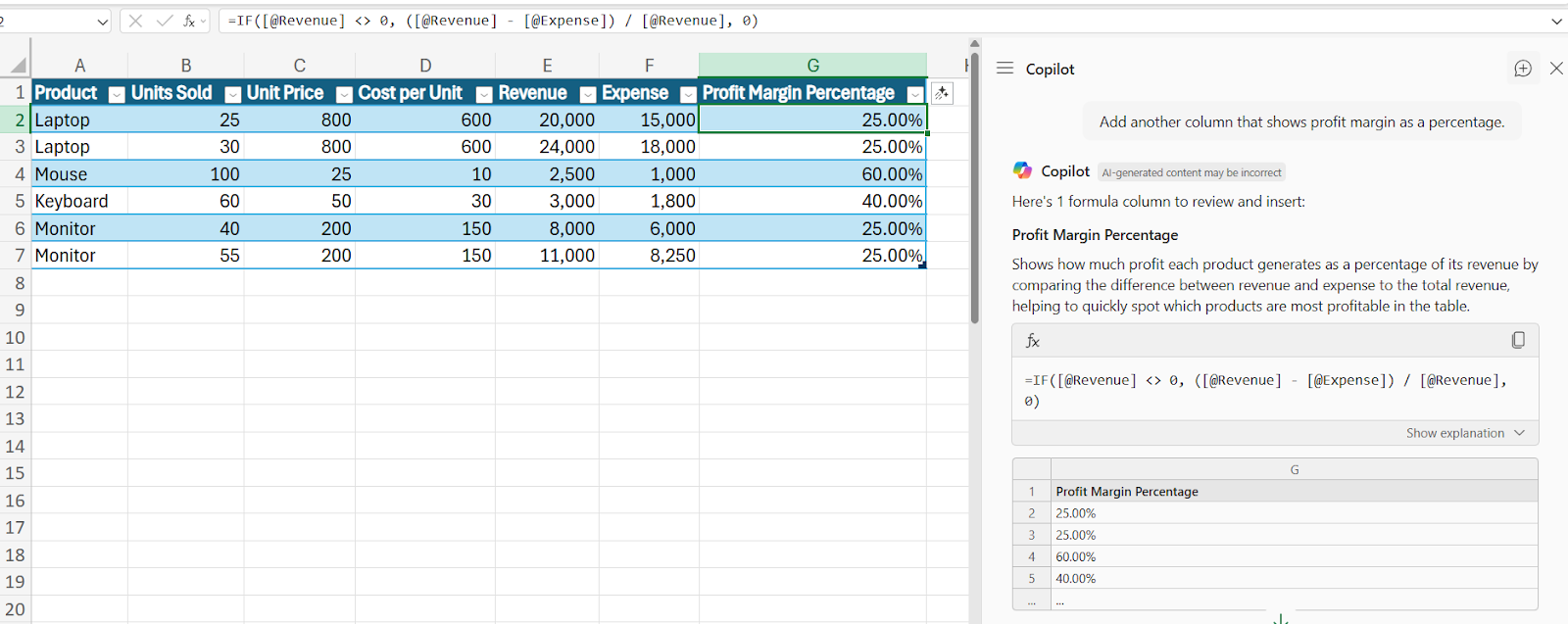
Task: Select column G header
Action: tap(812, 66)
